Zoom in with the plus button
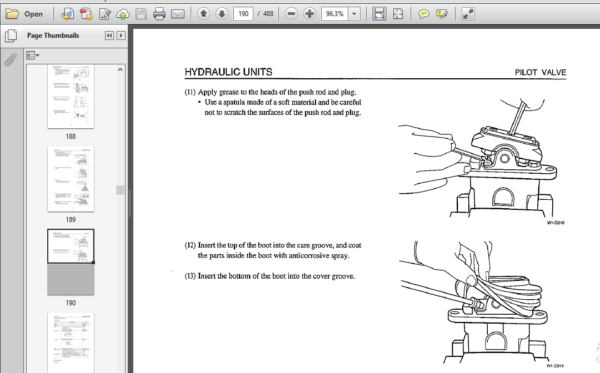Image resolution: width=600 pixels, height=373 pixels. pos(309,14)
